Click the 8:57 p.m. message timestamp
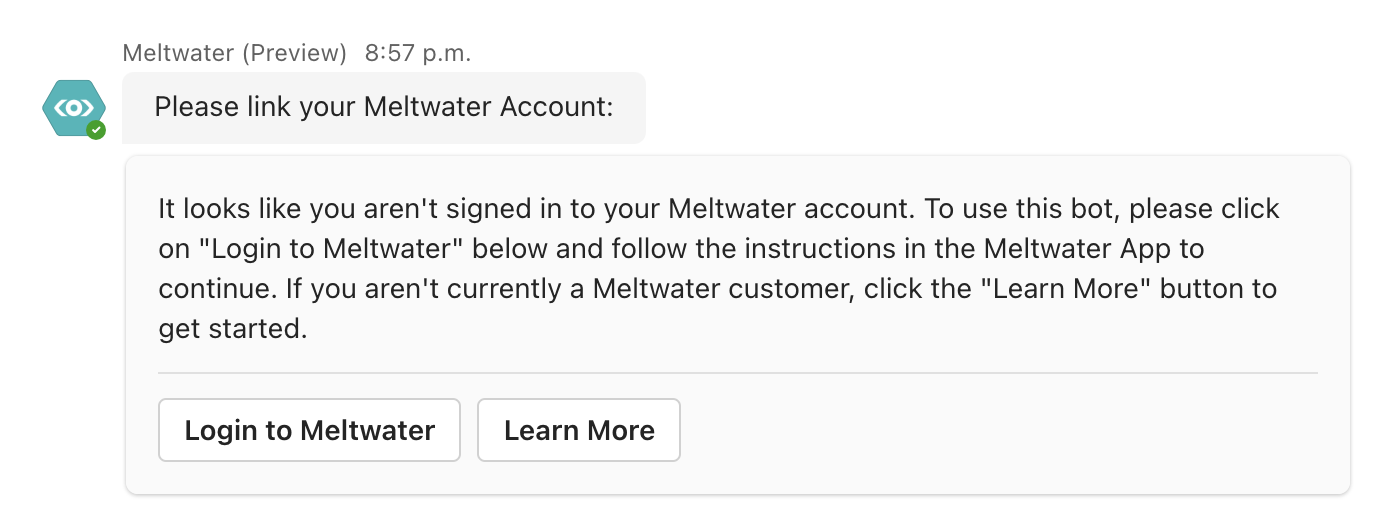Viewport: 1382px width, 532px height. [418, 53]
